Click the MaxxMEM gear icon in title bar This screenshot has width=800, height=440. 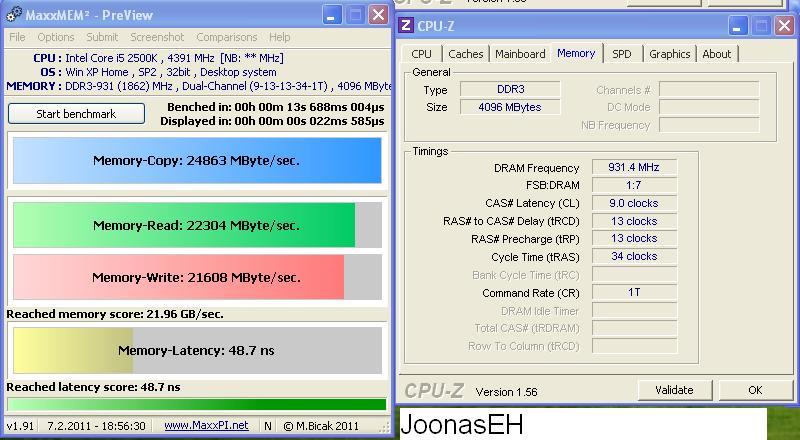click(x=14, y=14)
